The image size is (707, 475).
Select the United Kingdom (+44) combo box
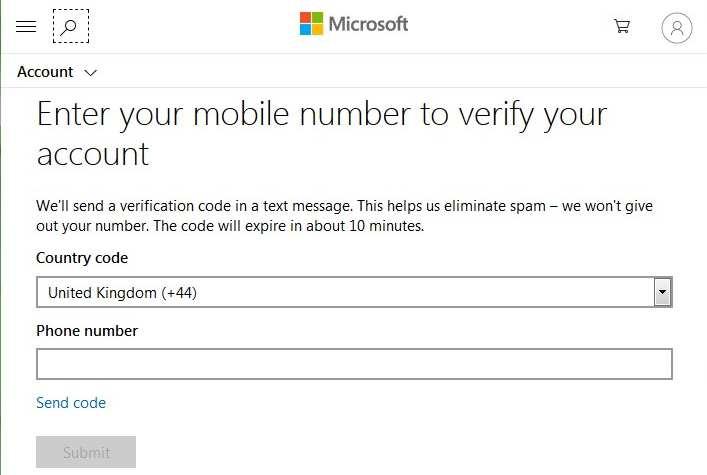344,292
